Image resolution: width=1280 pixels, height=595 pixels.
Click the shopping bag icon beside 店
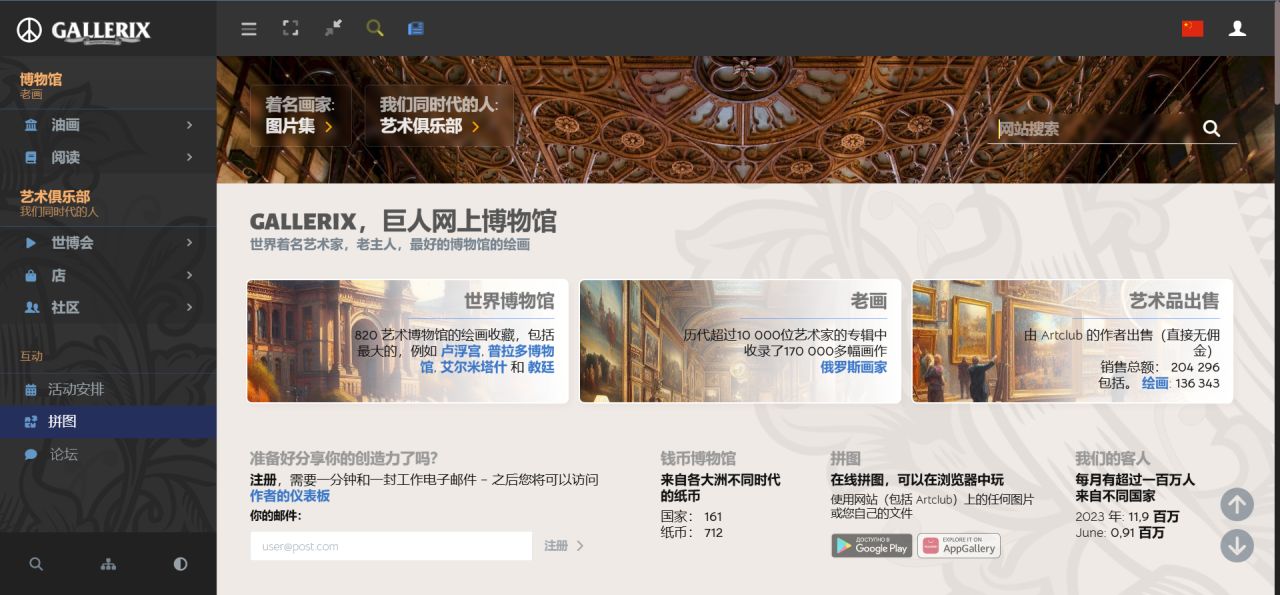[31, 275]
